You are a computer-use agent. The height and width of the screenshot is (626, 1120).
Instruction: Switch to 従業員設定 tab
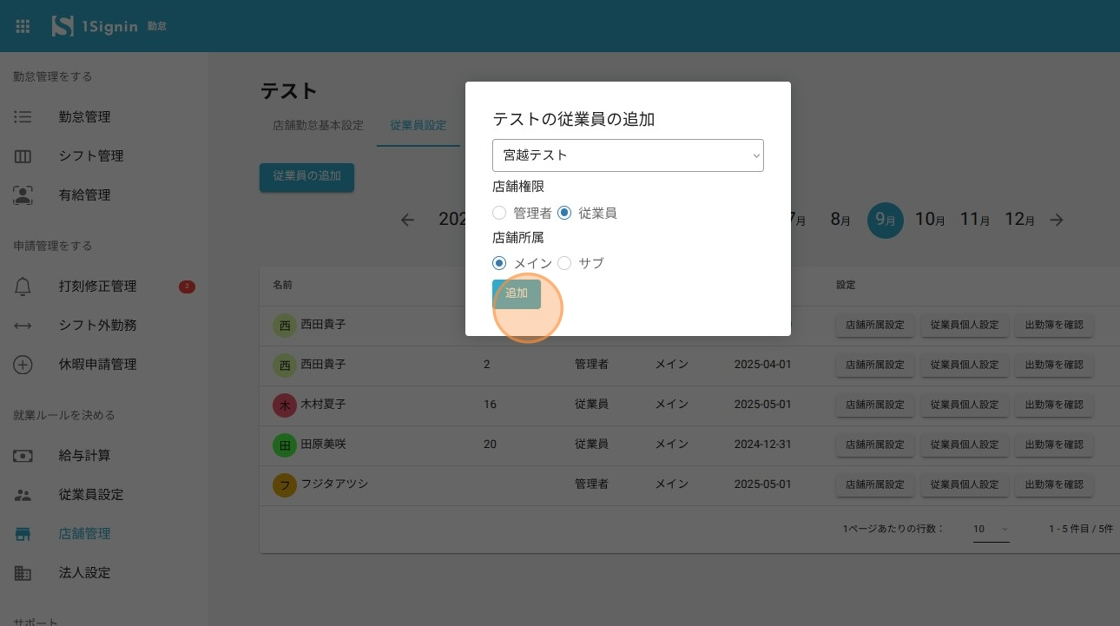pos(419,125)
